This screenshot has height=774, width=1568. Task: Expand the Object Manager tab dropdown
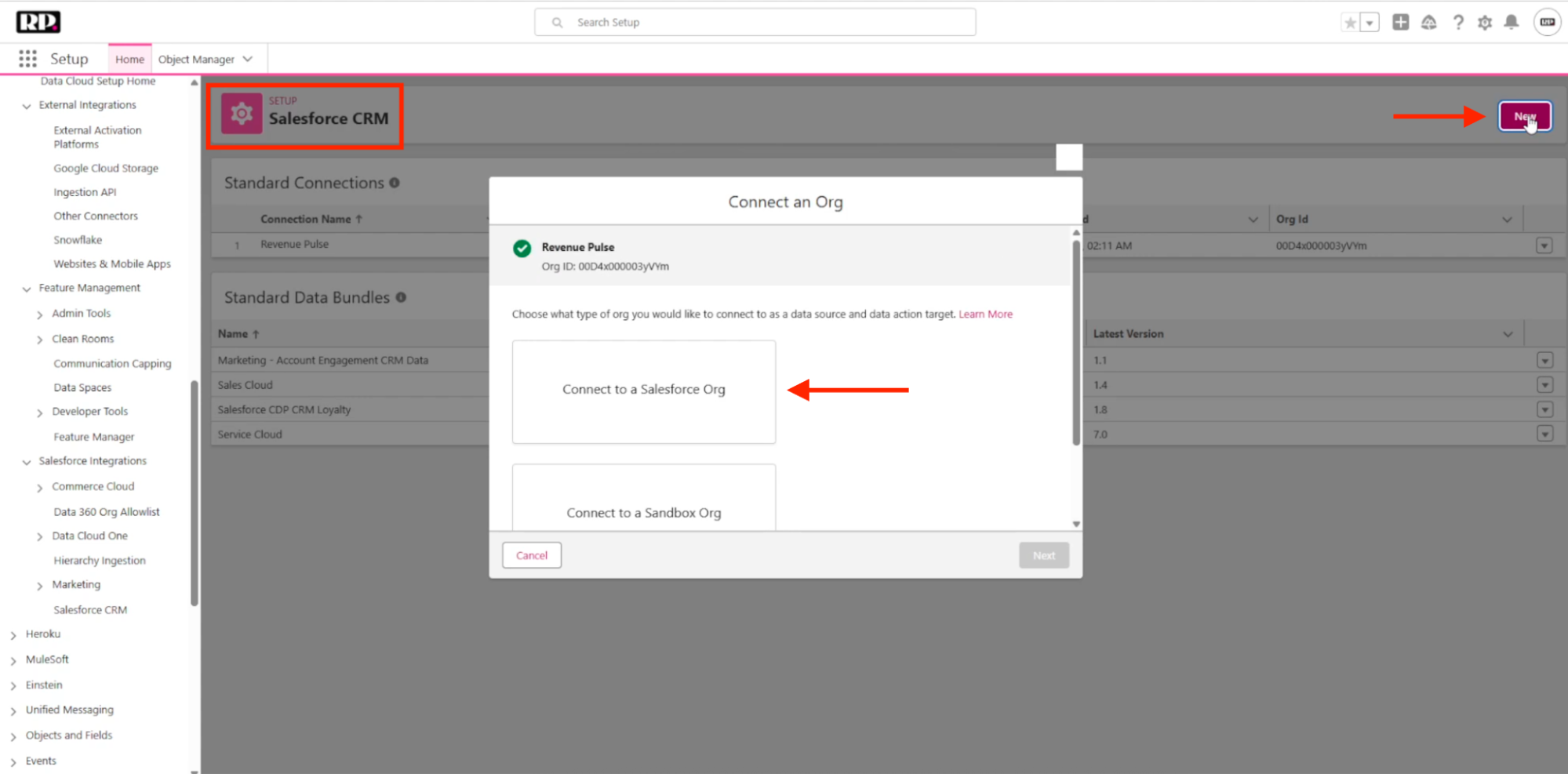point(248,60)
